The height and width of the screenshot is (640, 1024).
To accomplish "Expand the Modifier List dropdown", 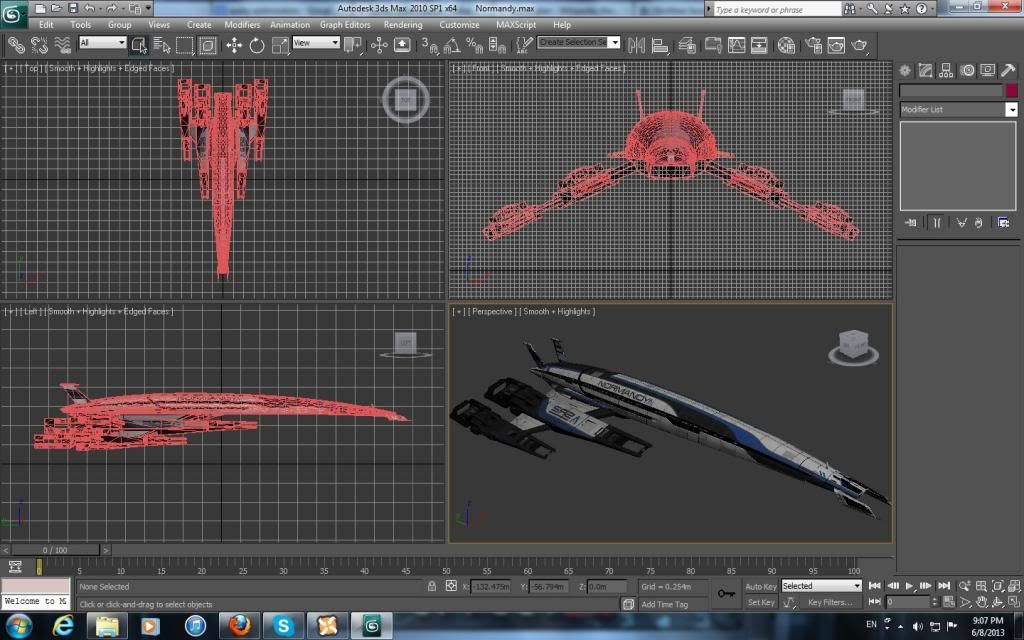I will [x=1011, y=110].
